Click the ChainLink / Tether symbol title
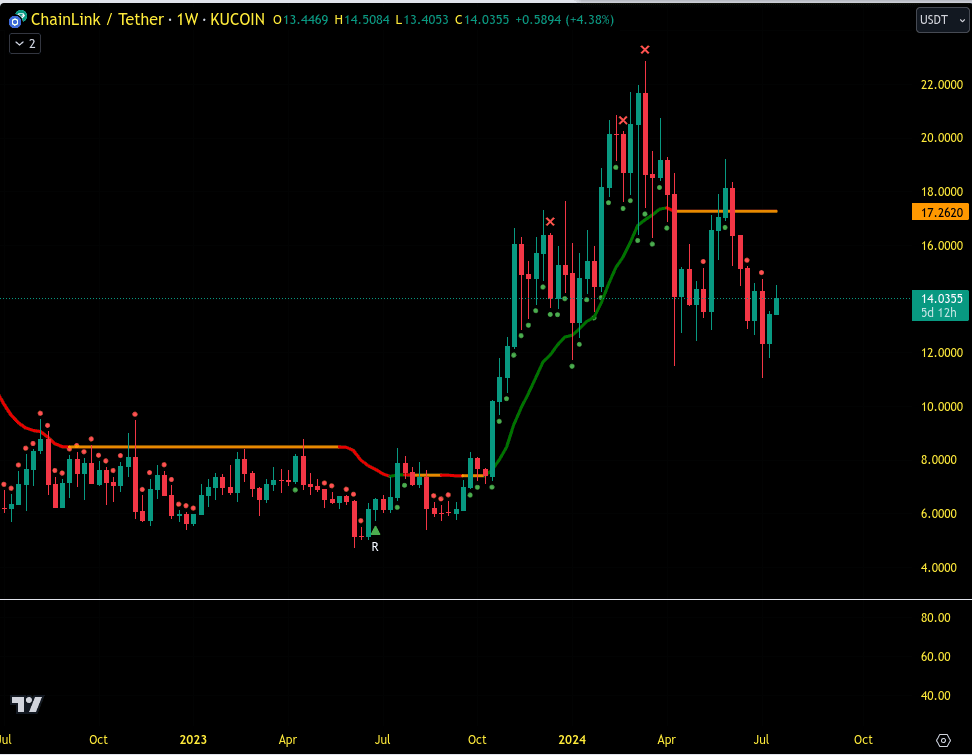Screen dimensions: 972x755 (97, 20)
